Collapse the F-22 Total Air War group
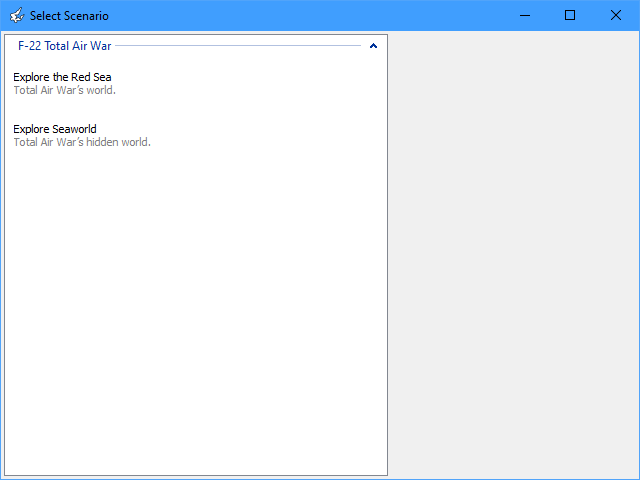 pyautogui.click(x=373, y=46)
